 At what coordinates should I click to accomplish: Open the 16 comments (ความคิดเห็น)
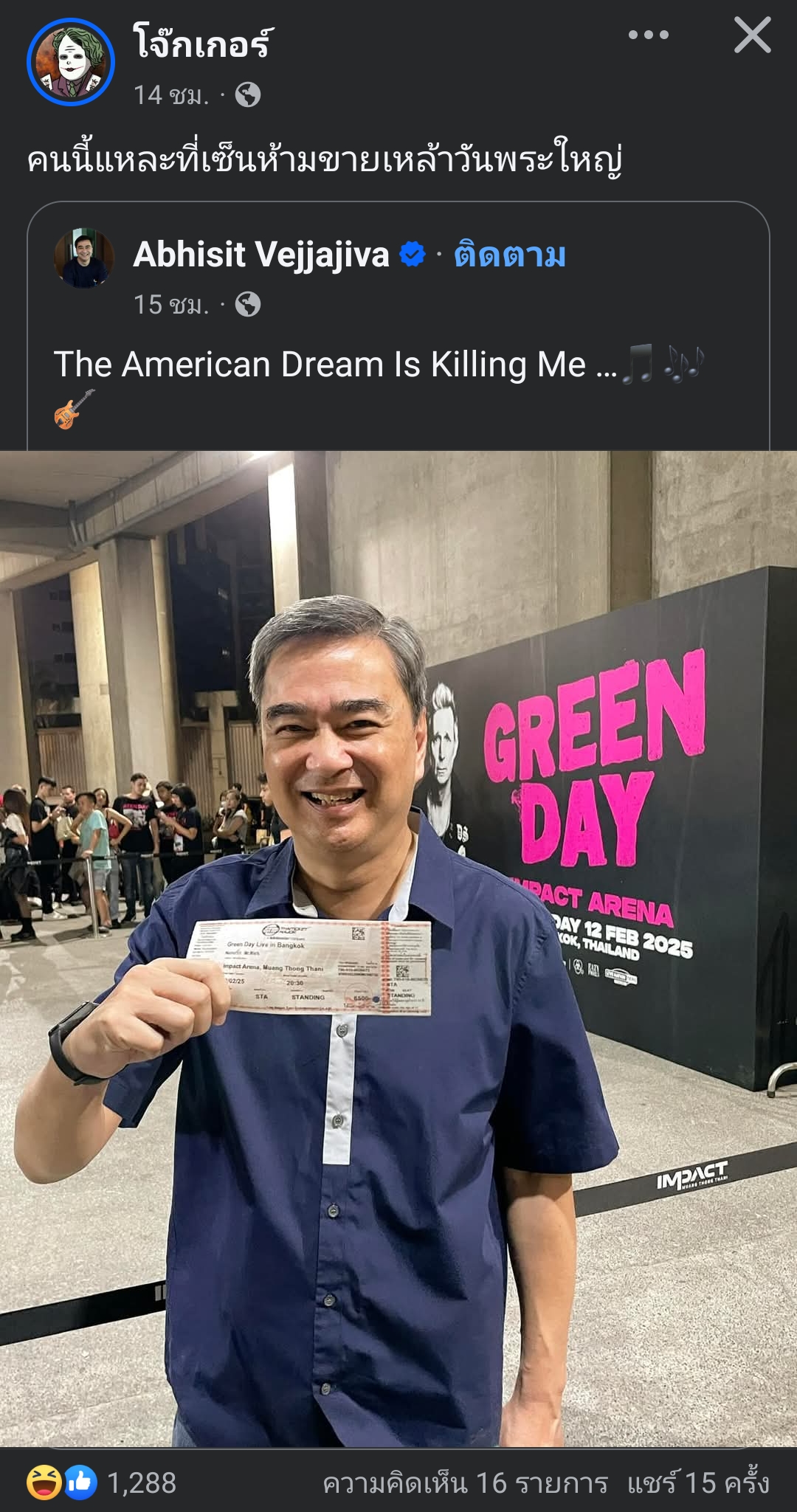coord(466,1482)
